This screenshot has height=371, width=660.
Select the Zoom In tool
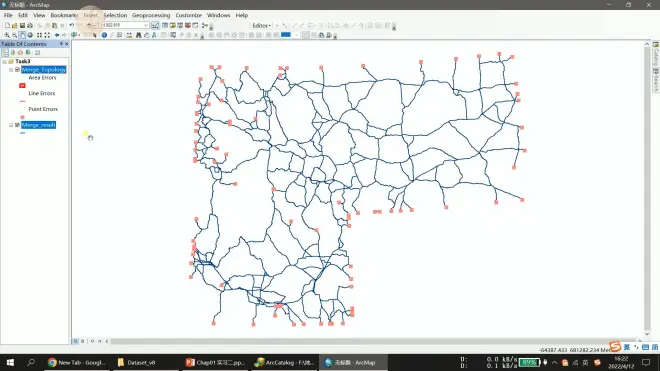point(7,35)
